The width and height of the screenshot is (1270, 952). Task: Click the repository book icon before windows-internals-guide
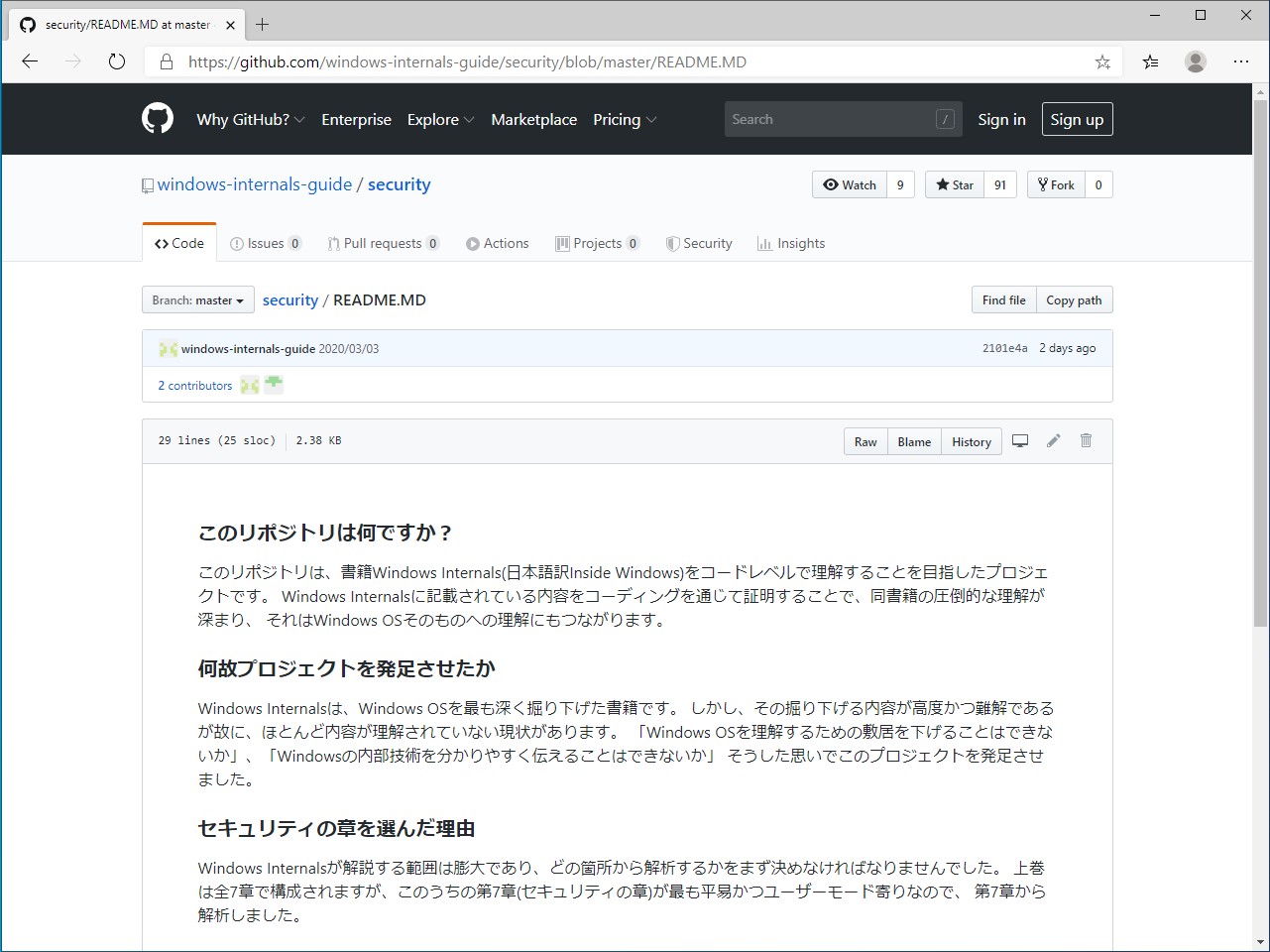pos(148,184)
